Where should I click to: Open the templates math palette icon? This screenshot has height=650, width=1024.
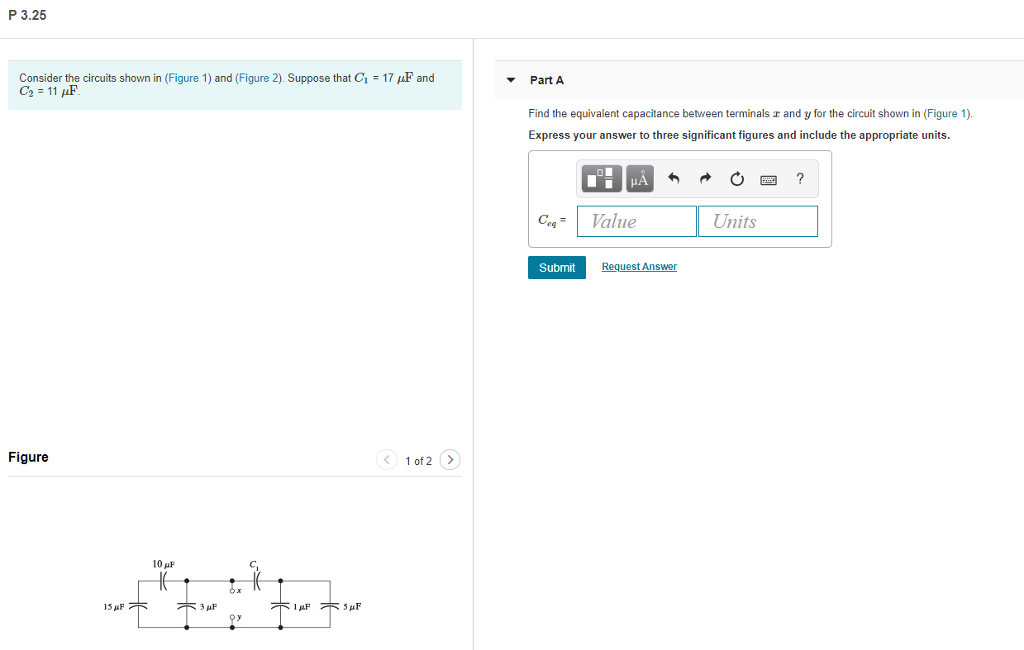601,178
